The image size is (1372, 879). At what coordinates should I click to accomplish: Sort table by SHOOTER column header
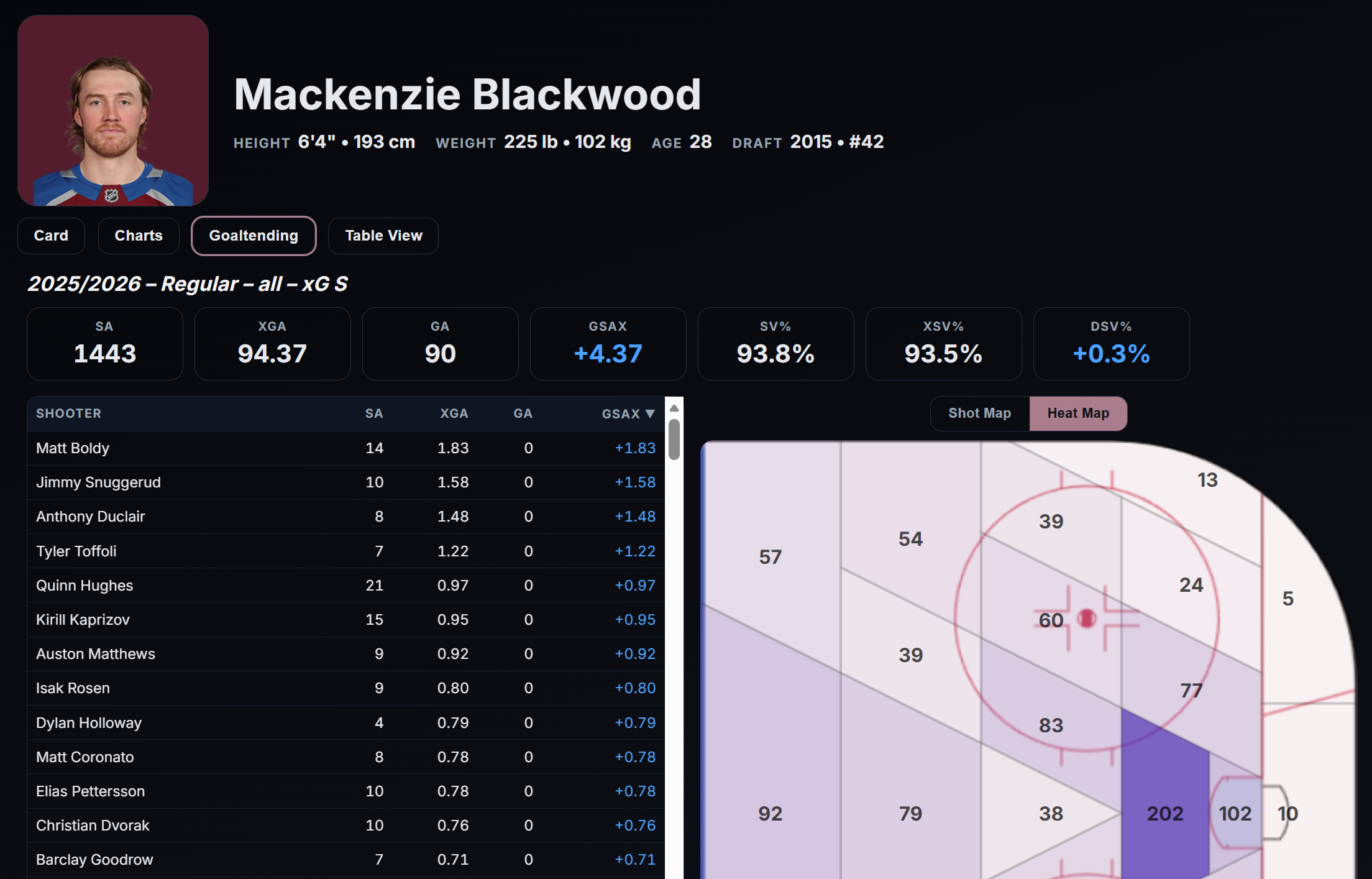68,414
